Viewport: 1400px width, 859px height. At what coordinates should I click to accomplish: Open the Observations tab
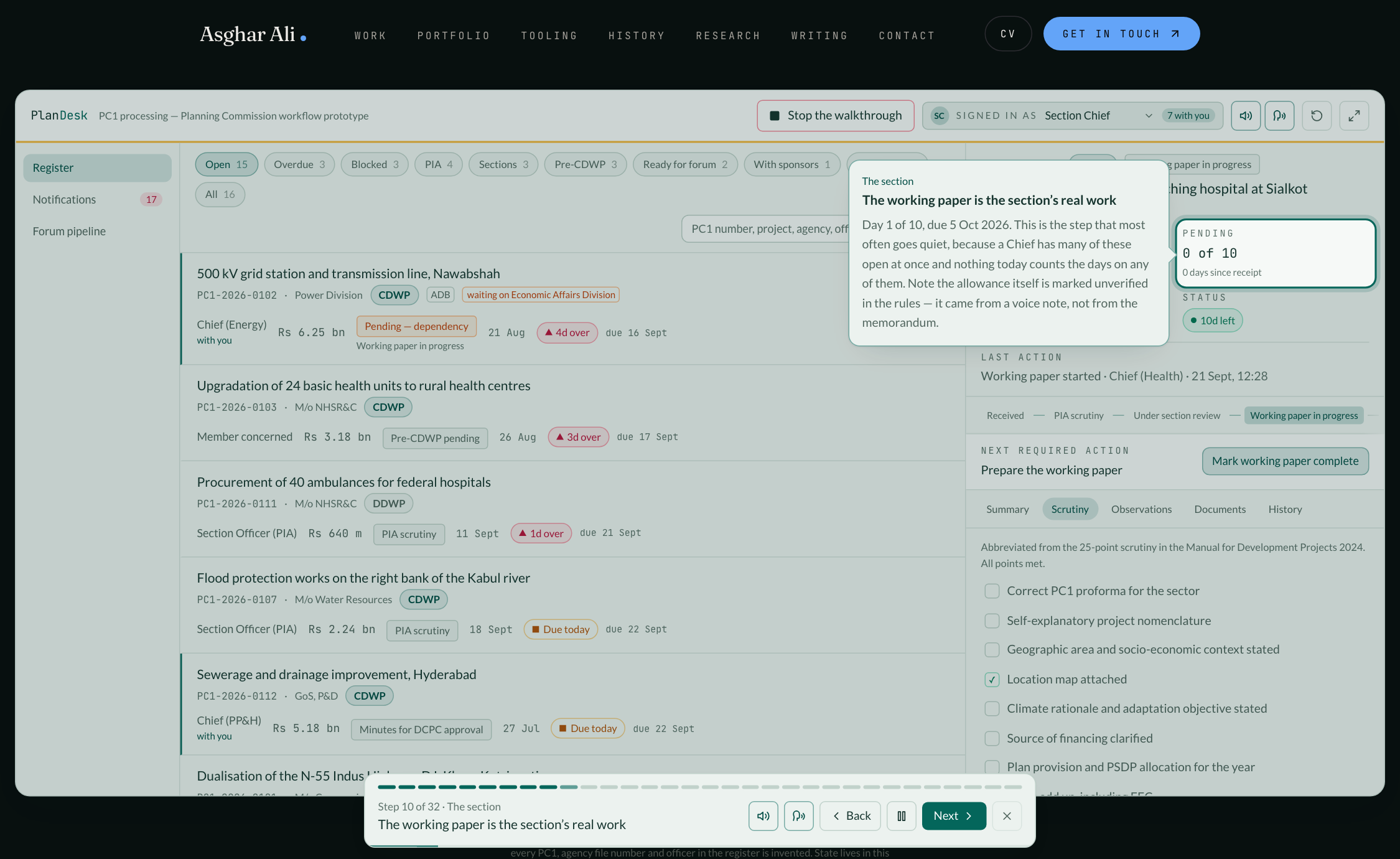[1141, 509]
